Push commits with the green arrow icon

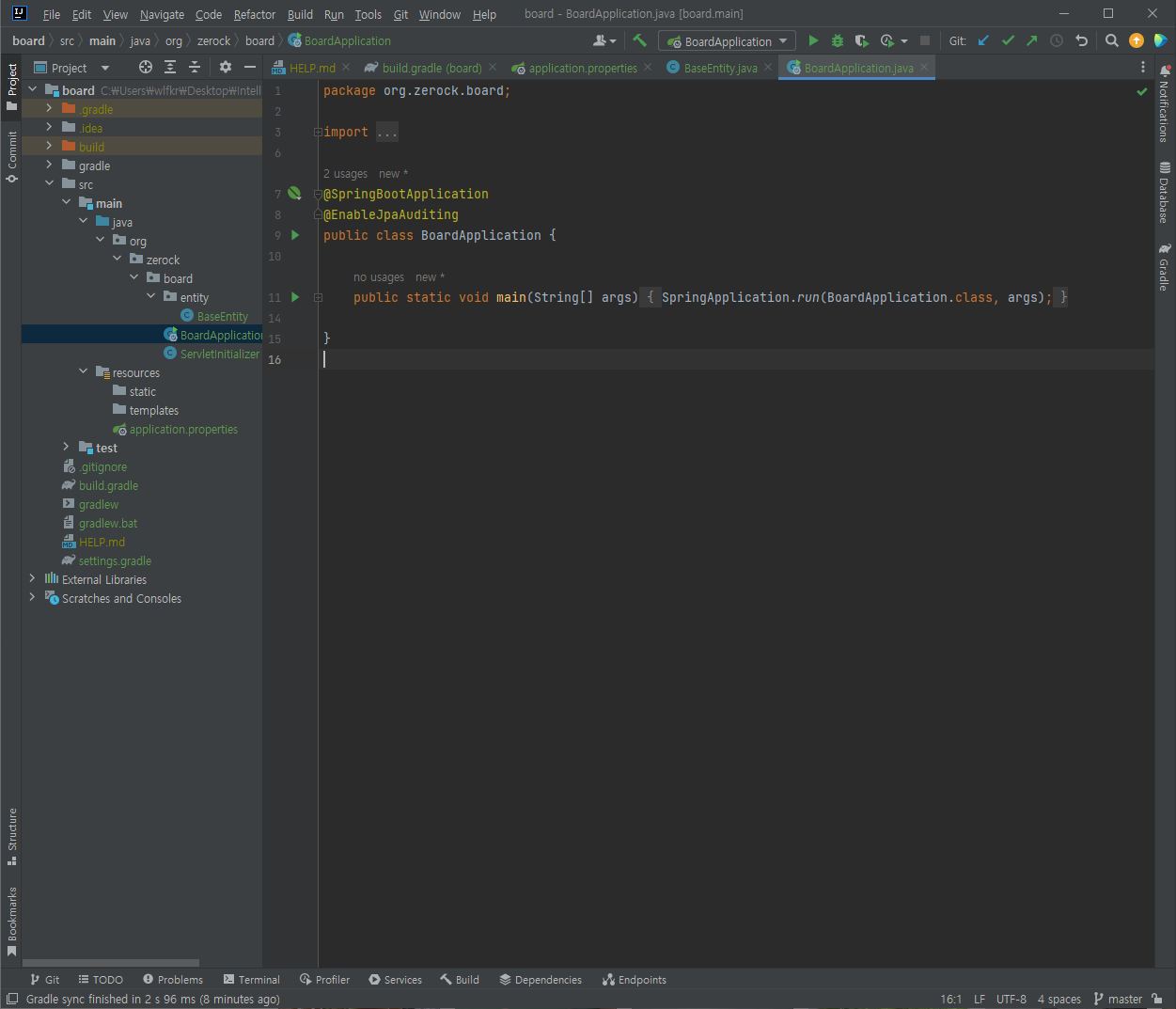point(1032,40)
